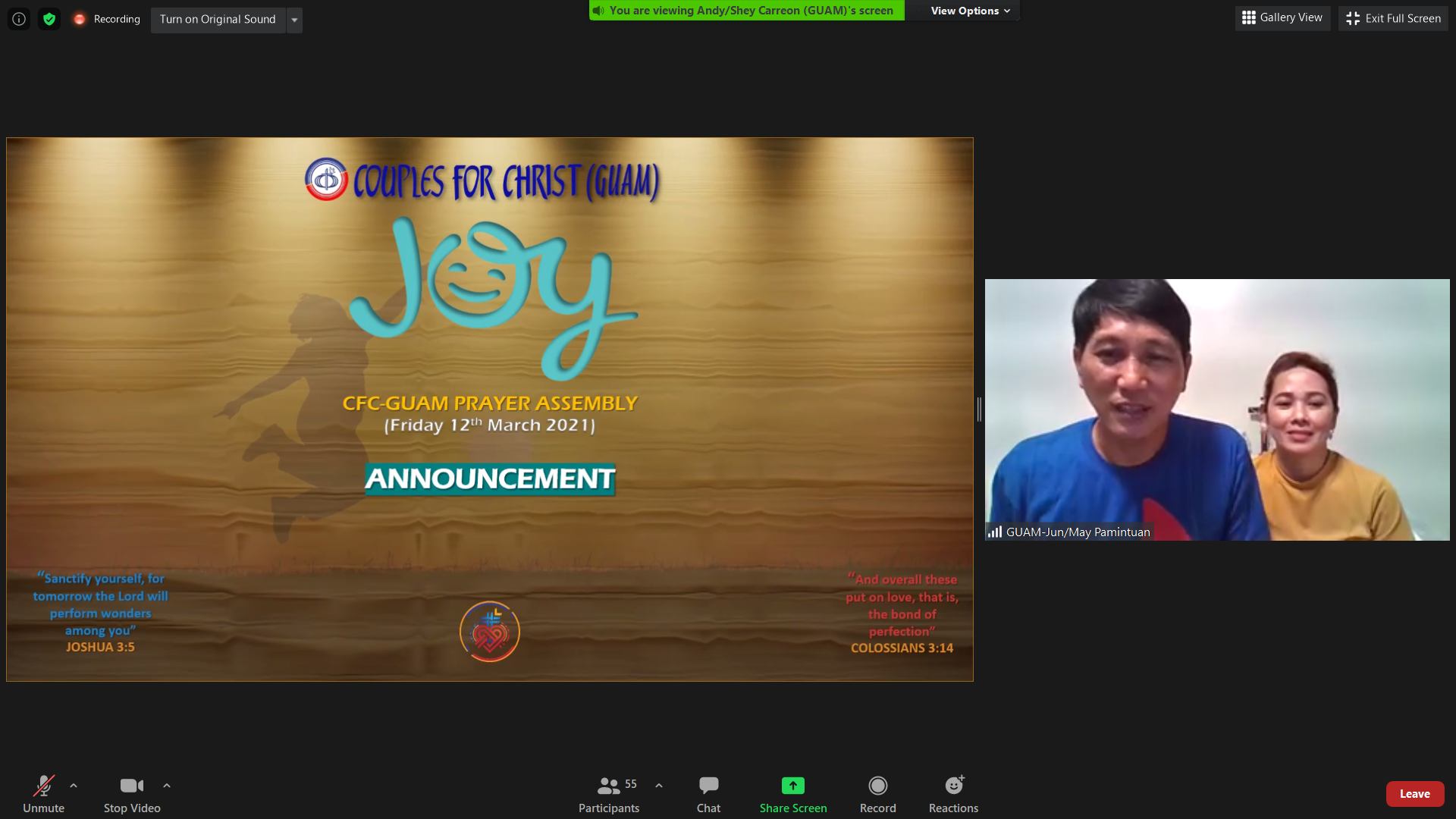
Task: Click the shared screen presentation slide
Action: point(490,409)
